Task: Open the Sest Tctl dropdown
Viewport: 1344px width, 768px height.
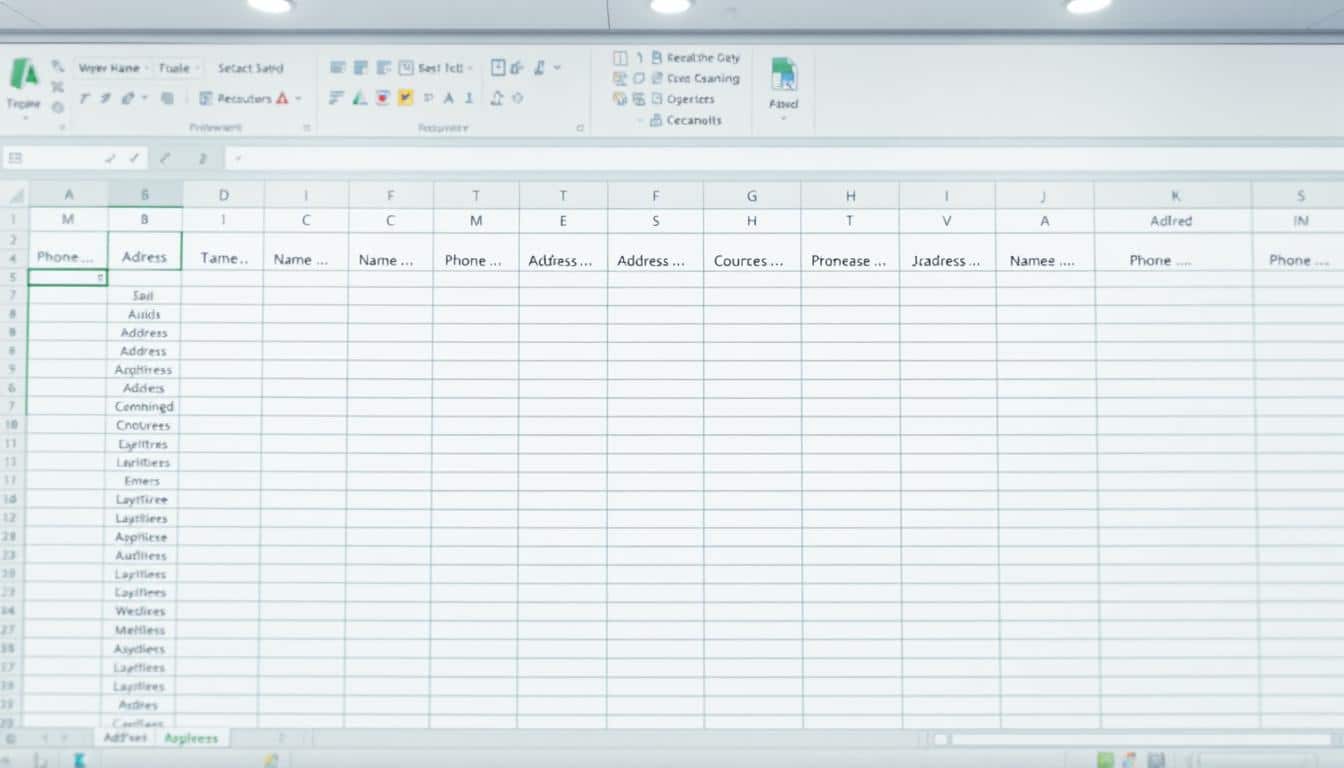Action: coord(470,68)
